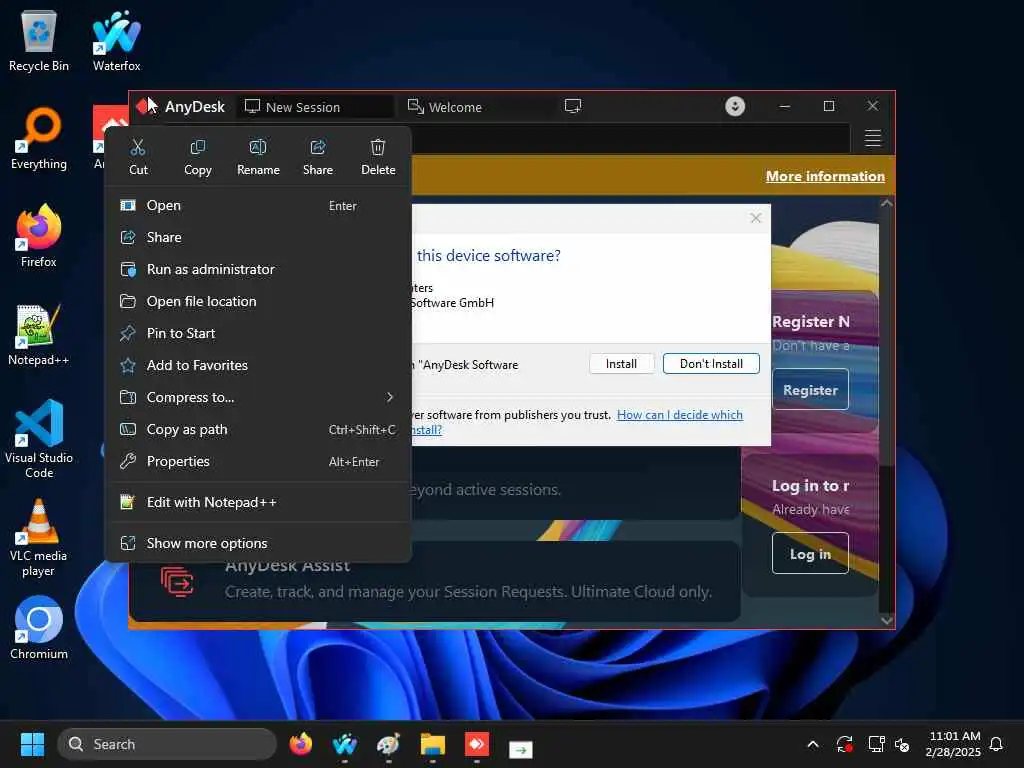The width and height of the screenshot is (1024, 768).
Task: Click the network tray icon
Action: pyautogui.click(x=876, y=744)
